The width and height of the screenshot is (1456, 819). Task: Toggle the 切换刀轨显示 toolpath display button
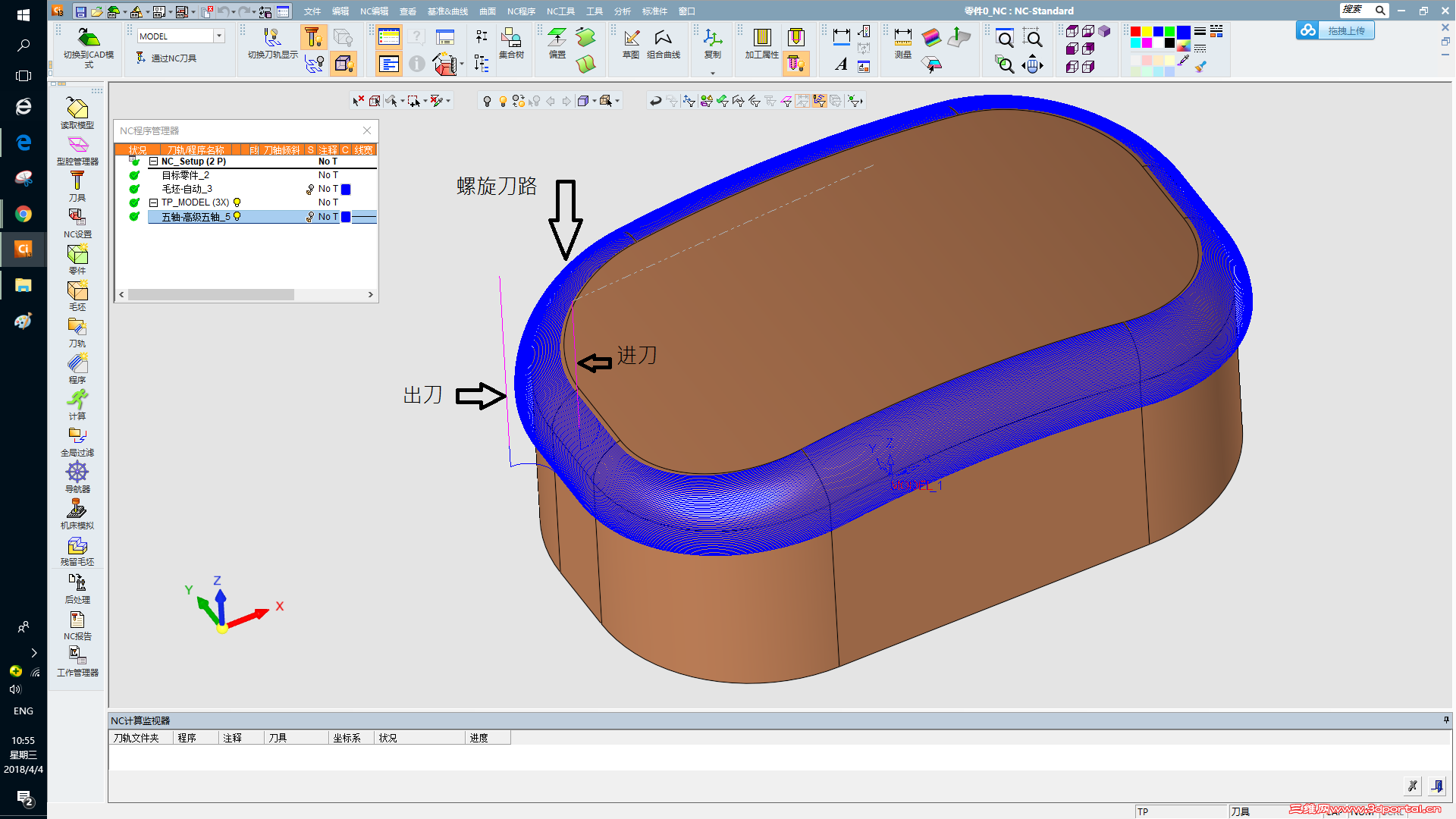click(272, 38)
